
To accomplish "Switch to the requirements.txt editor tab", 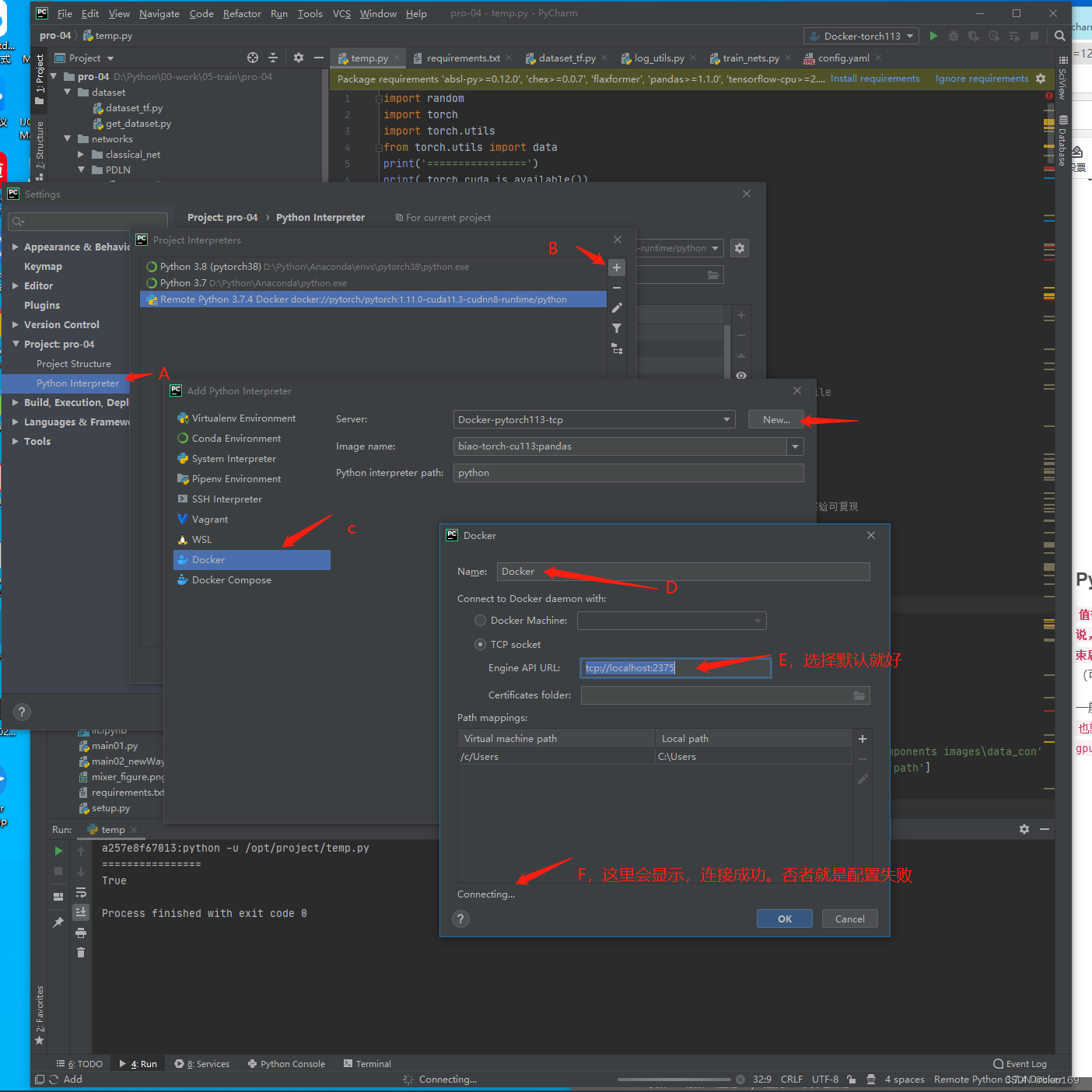I will 463,57.
